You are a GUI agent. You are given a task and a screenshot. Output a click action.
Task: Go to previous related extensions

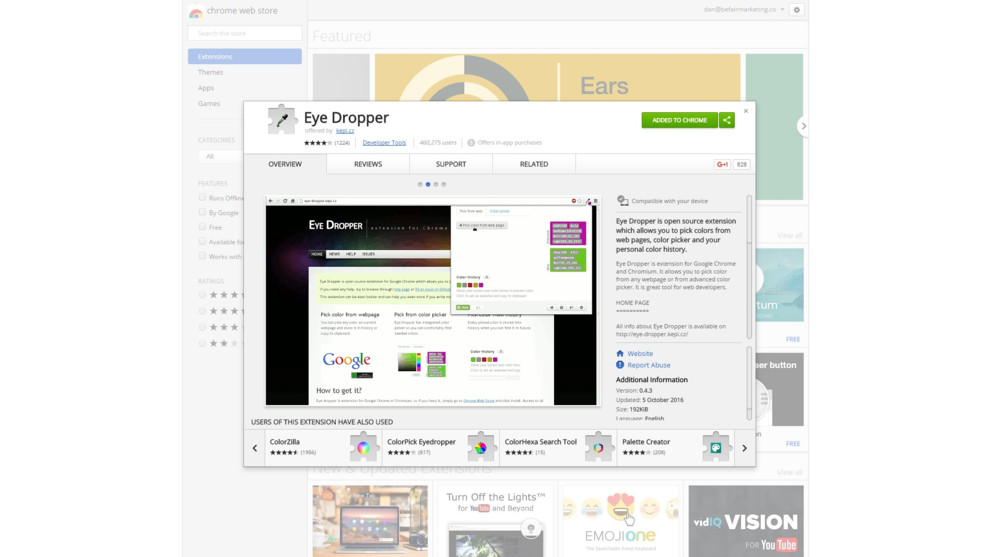click(255, 448)
